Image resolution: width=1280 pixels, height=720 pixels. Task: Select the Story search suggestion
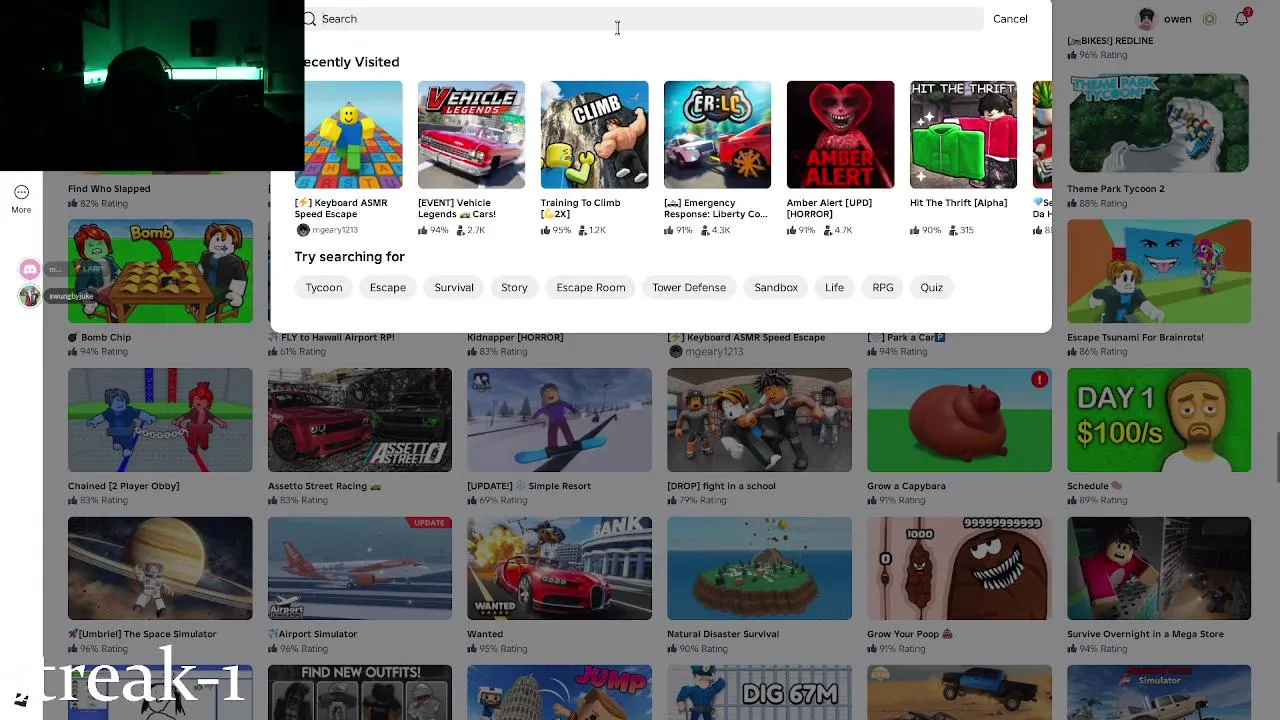click(x=514, y=288)
